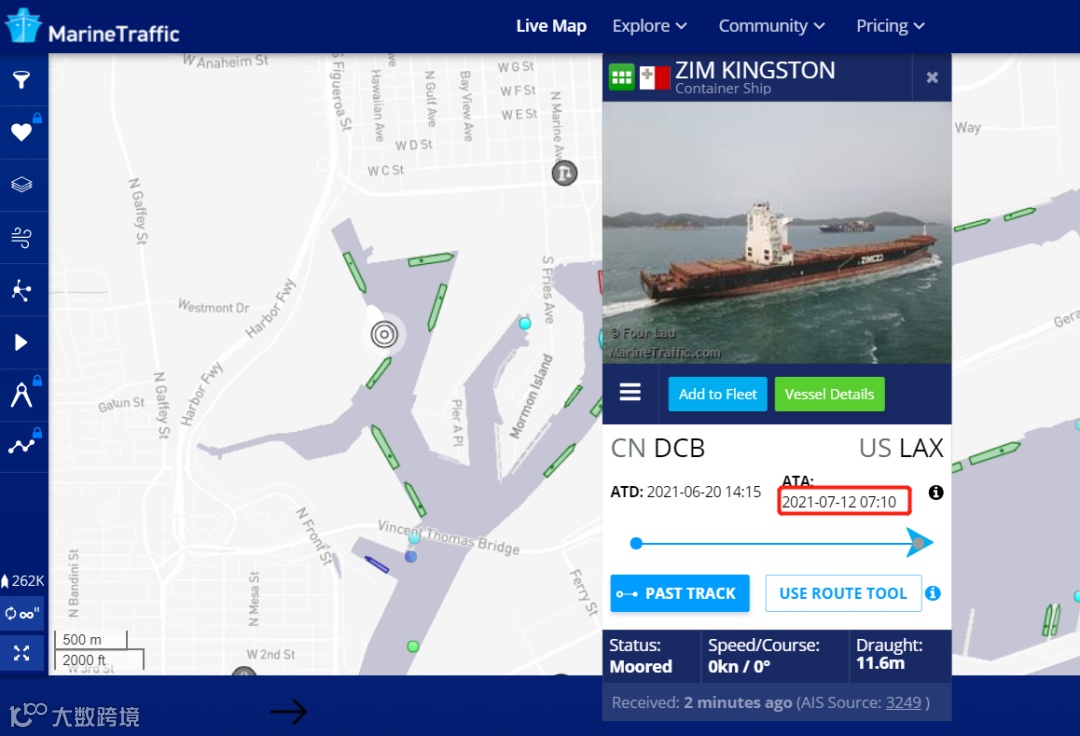
Task: Click the auto-refresh infinity icon
Action: 22,613
